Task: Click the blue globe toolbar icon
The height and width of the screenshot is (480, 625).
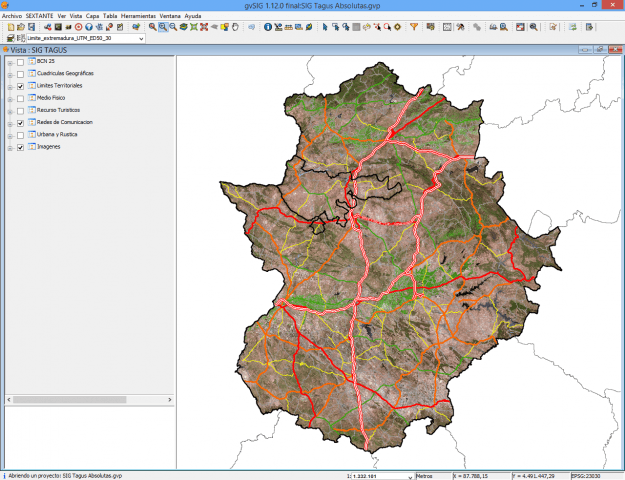Action: point(89,27)
